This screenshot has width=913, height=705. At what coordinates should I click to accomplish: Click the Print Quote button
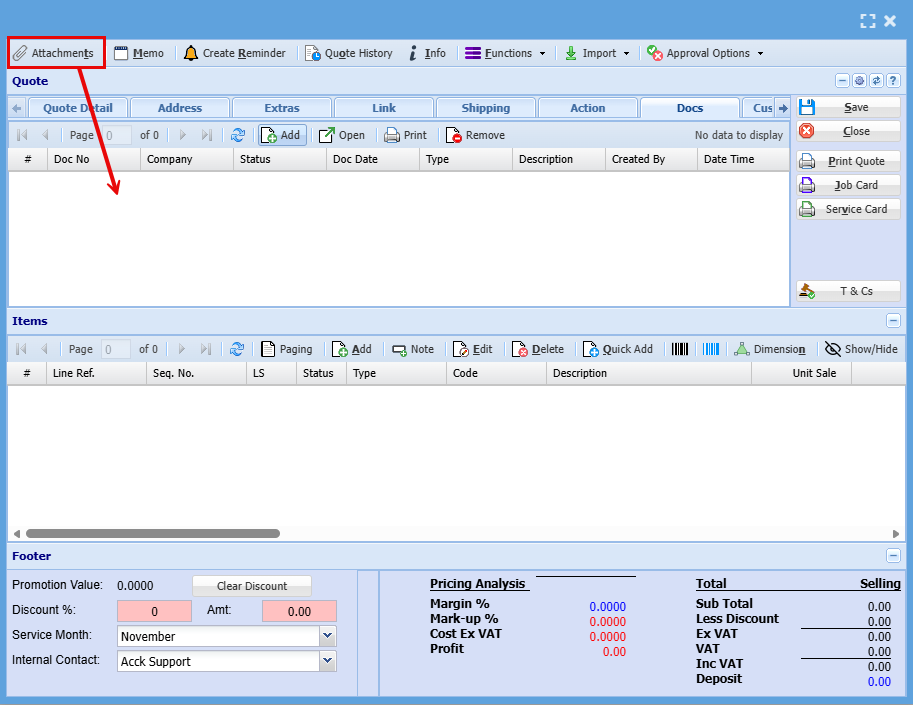pos(848,161)
